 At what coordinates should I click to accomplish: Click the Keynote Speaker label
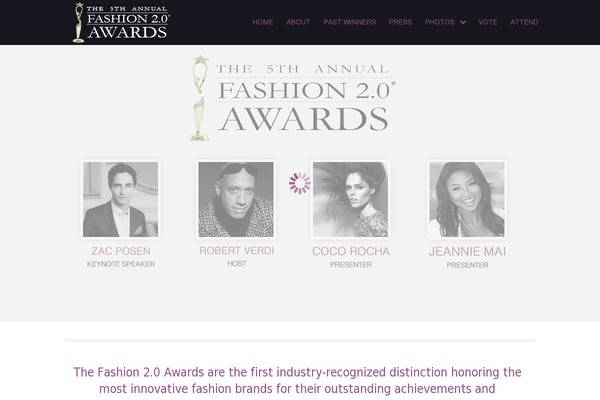121,264
